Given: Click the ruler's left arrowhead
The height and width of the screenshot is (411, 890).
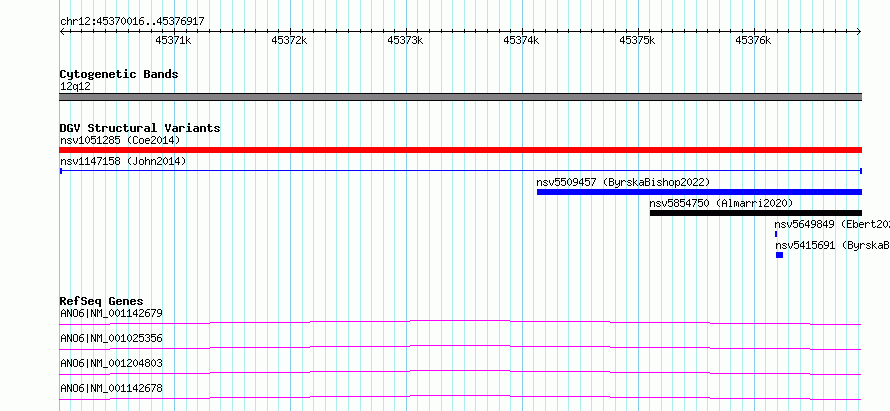Looking at the screenshot, I should (x=62, y=32).
